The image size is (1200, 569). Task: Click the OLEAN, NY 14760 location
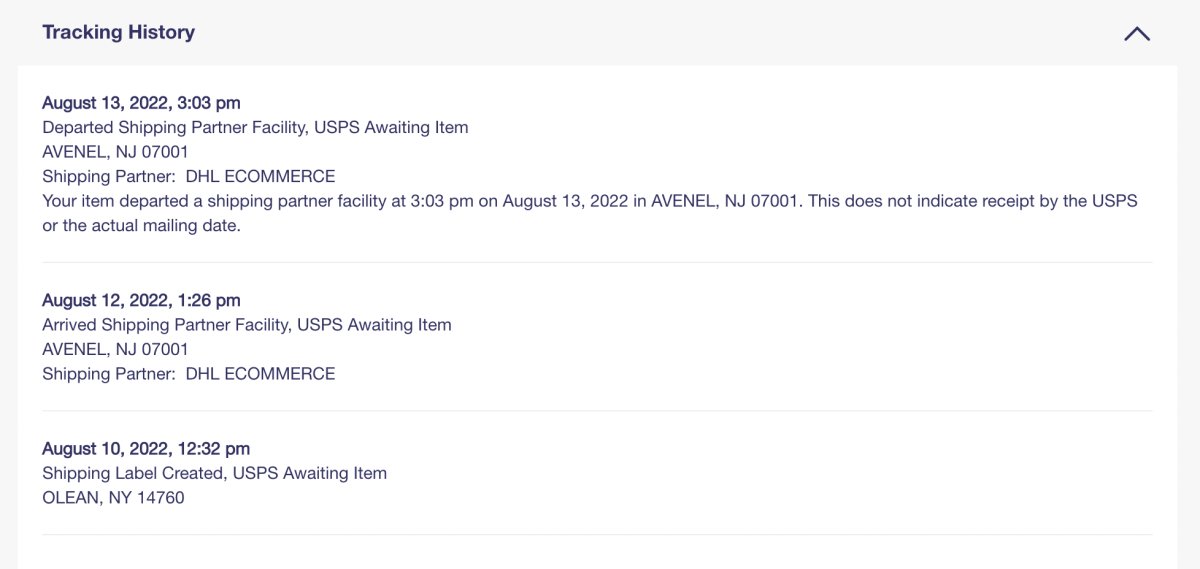[x=113, y=497]
